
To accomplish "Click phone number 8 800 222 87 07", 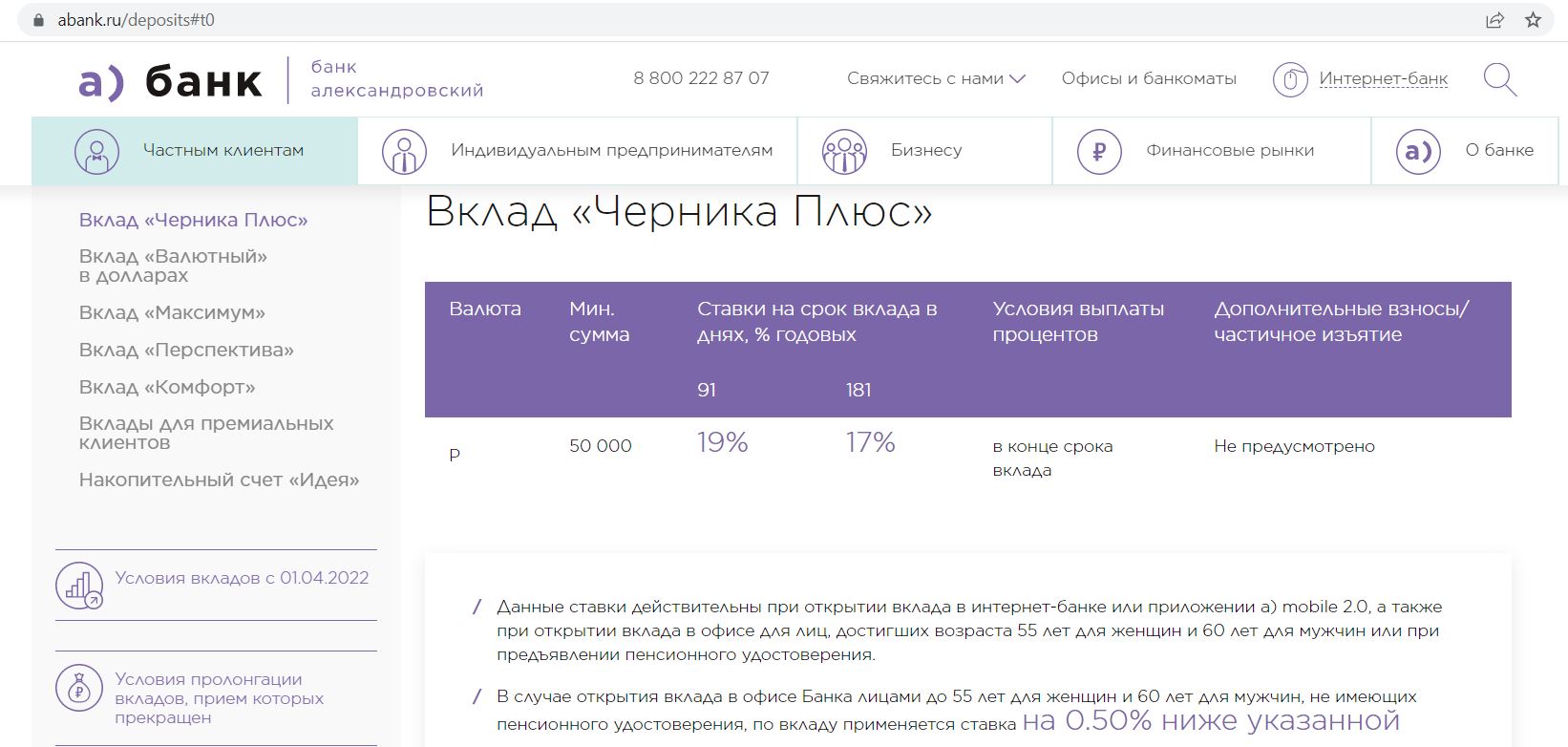I will point(701,78).
